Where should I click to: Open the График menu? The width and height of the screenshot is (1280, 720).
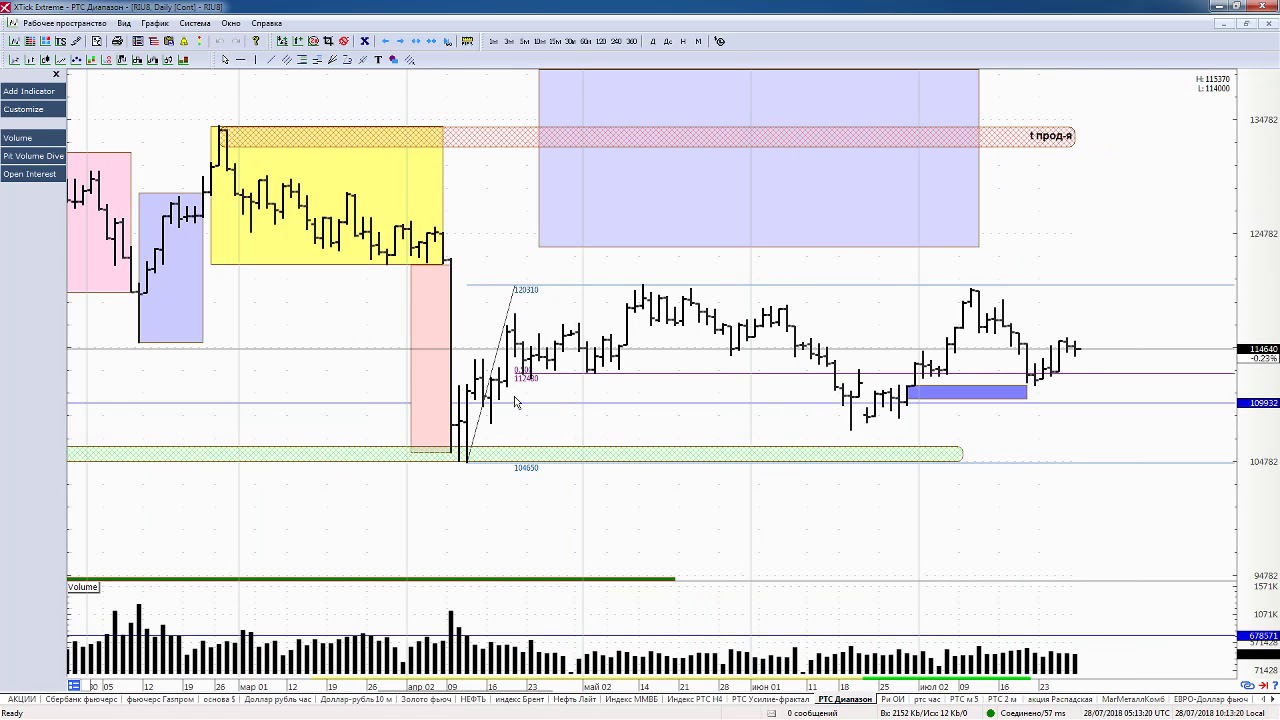pyautogui.click(x=155, y=23)
